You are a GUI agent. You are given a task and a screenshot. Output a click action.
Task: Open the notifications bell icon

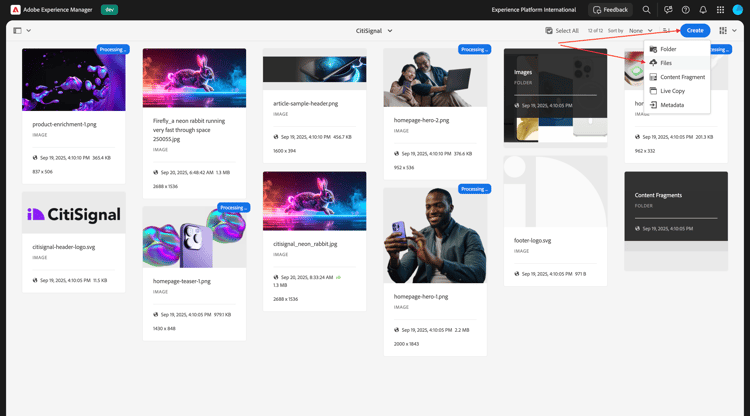click(x=703, y=10)
